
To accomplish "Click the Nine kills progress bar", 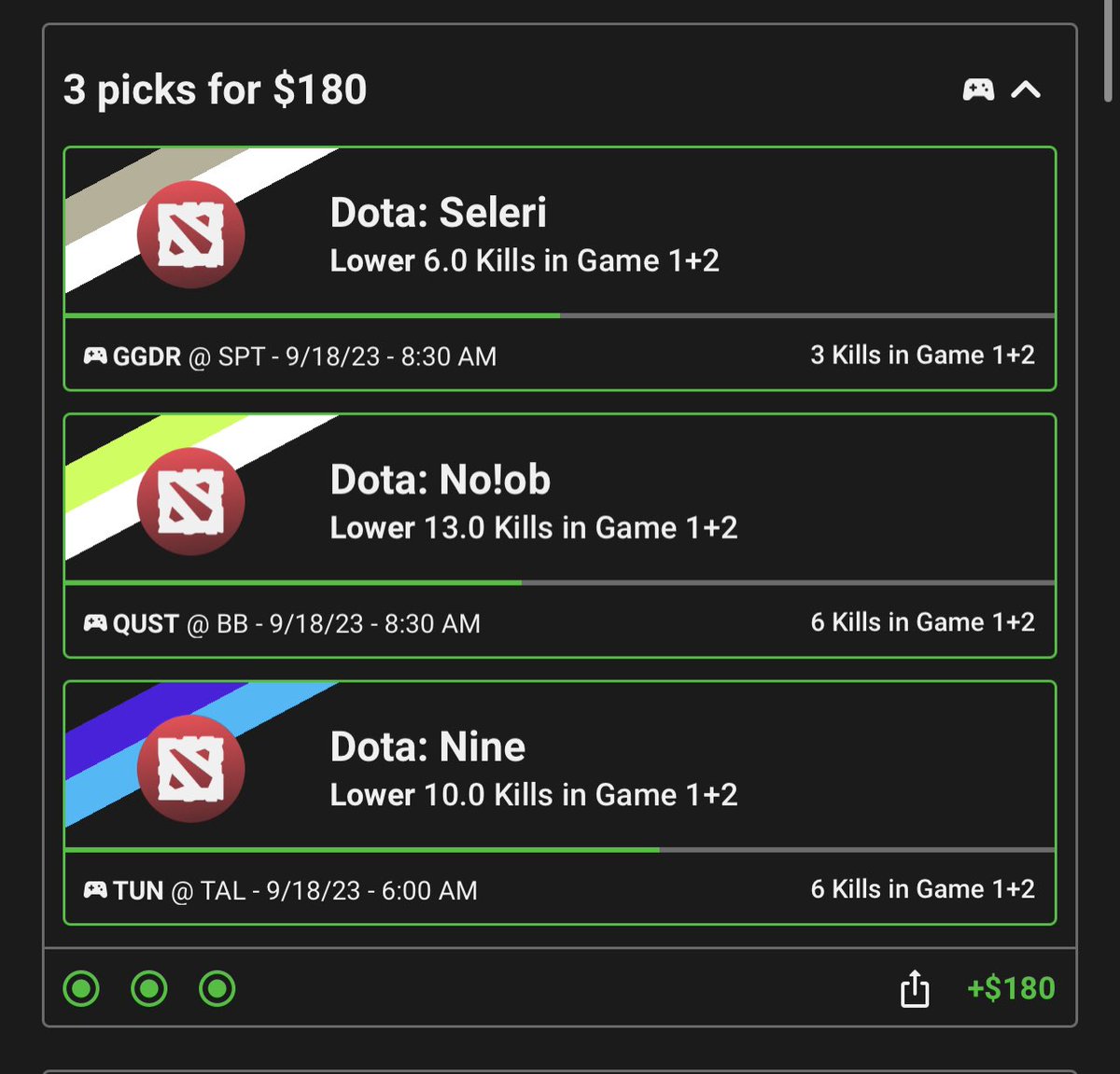I will (560, 850).
